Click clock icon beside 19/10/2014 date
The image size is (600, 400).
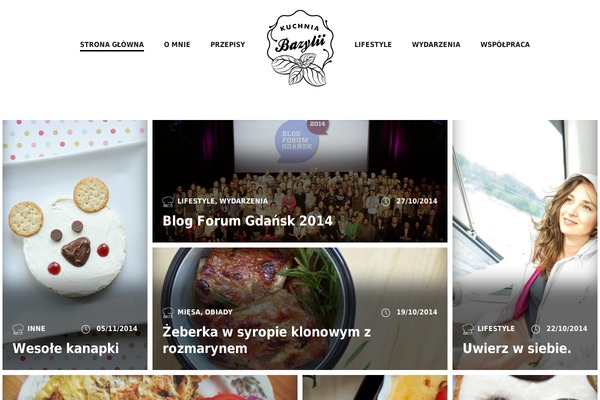click(x=385, y=313)
